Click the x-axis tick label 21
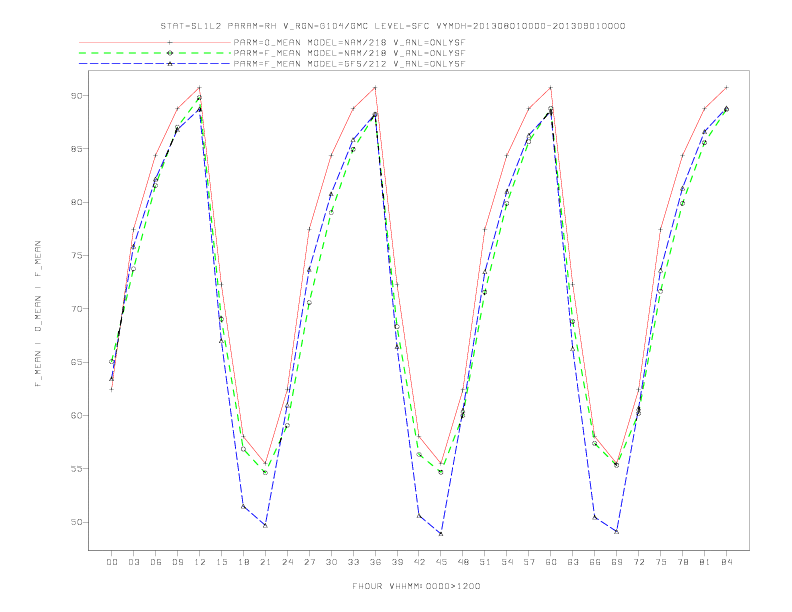 tap(265, 562)
